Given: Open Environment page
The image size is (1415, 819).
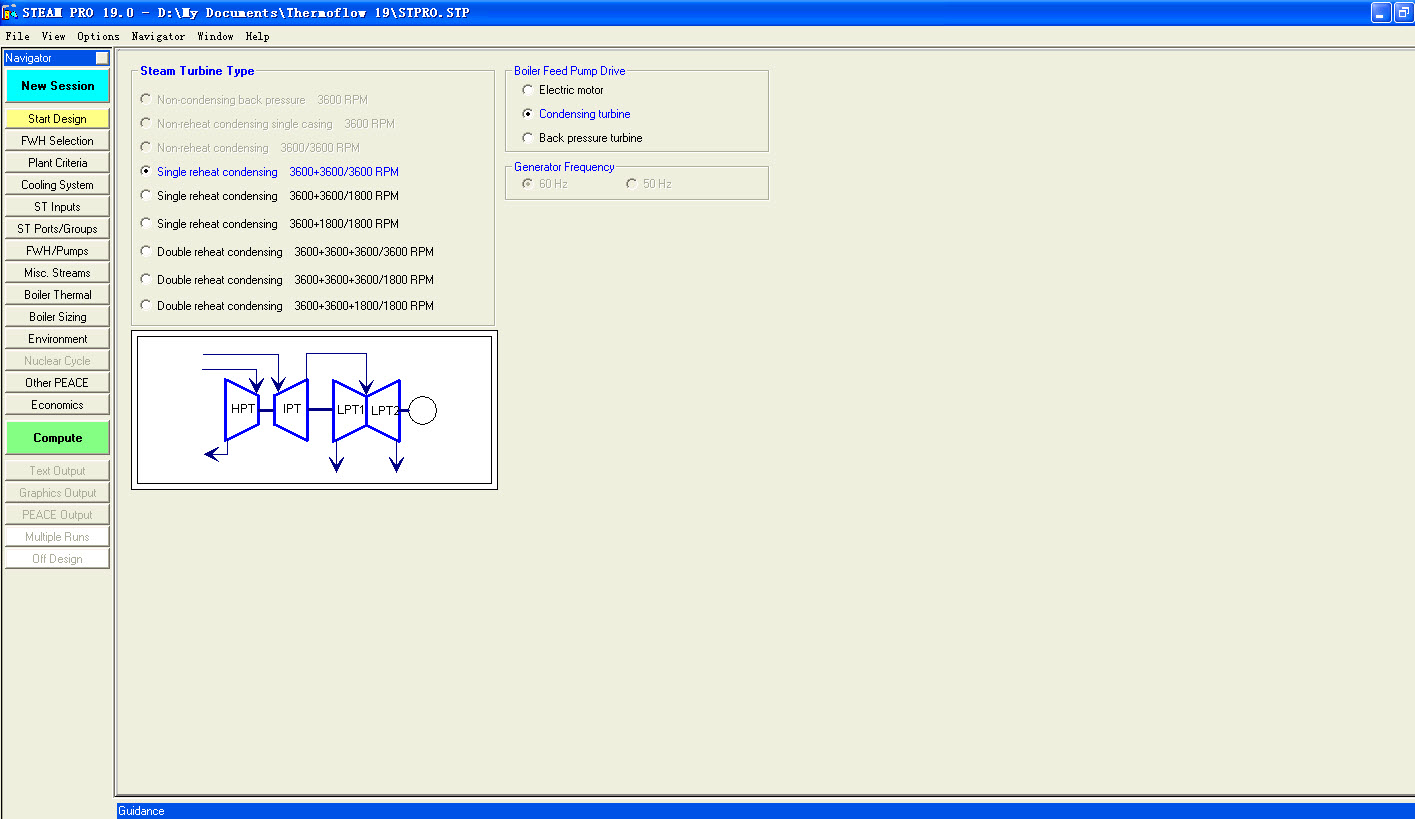Looking at the screenshot, I should (57, 339).
